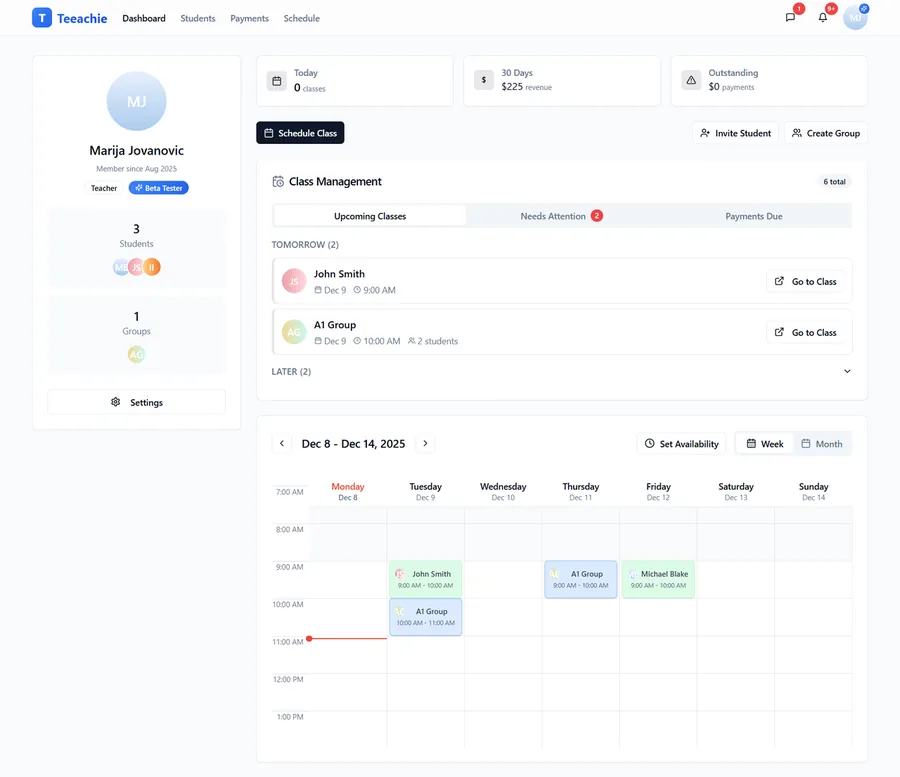Advance to next week using the right chevron
900x777 pixels.
click(424, 443)
